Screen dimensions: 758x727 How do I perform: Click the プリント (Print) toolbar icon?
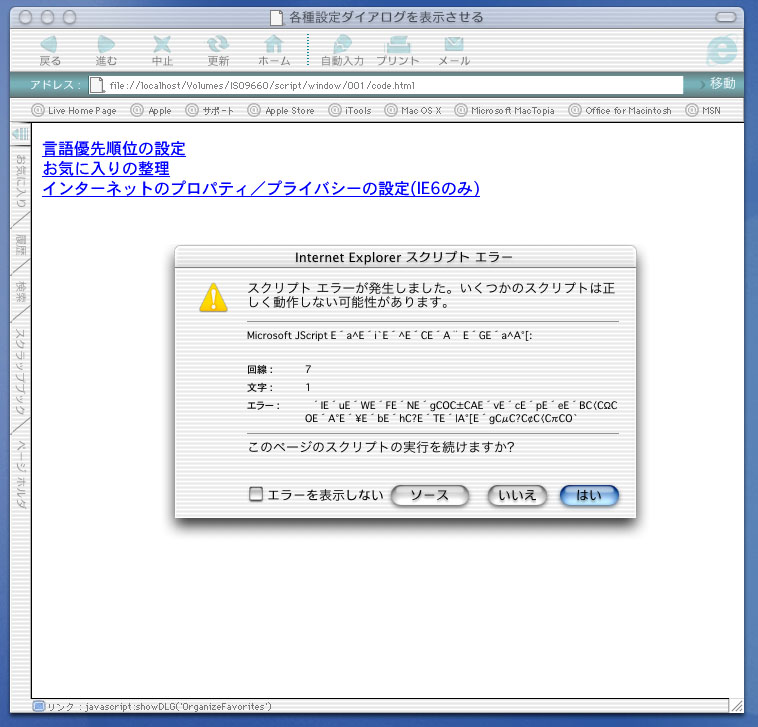[398, 50]
